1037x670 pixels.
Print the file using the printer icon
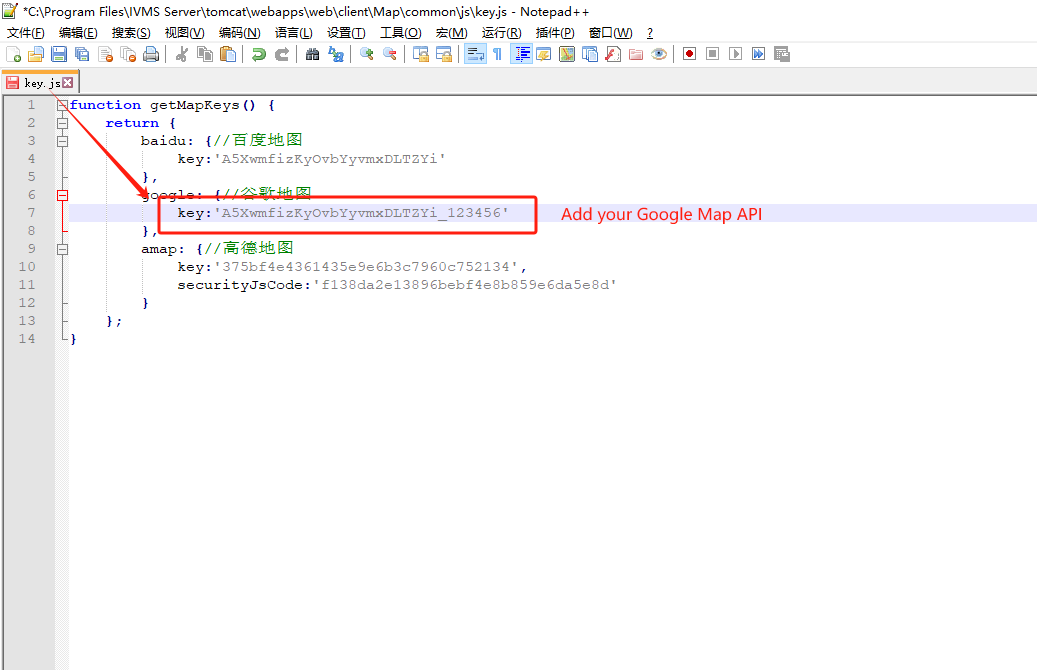(151, 54)
